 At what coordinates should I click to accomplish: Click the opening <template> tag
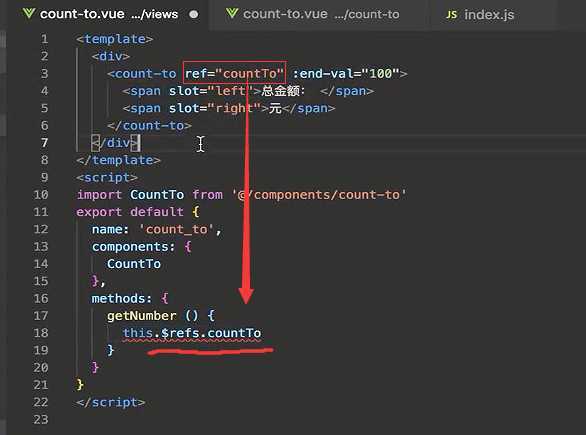pyautogui.click(x=115, y=39)
